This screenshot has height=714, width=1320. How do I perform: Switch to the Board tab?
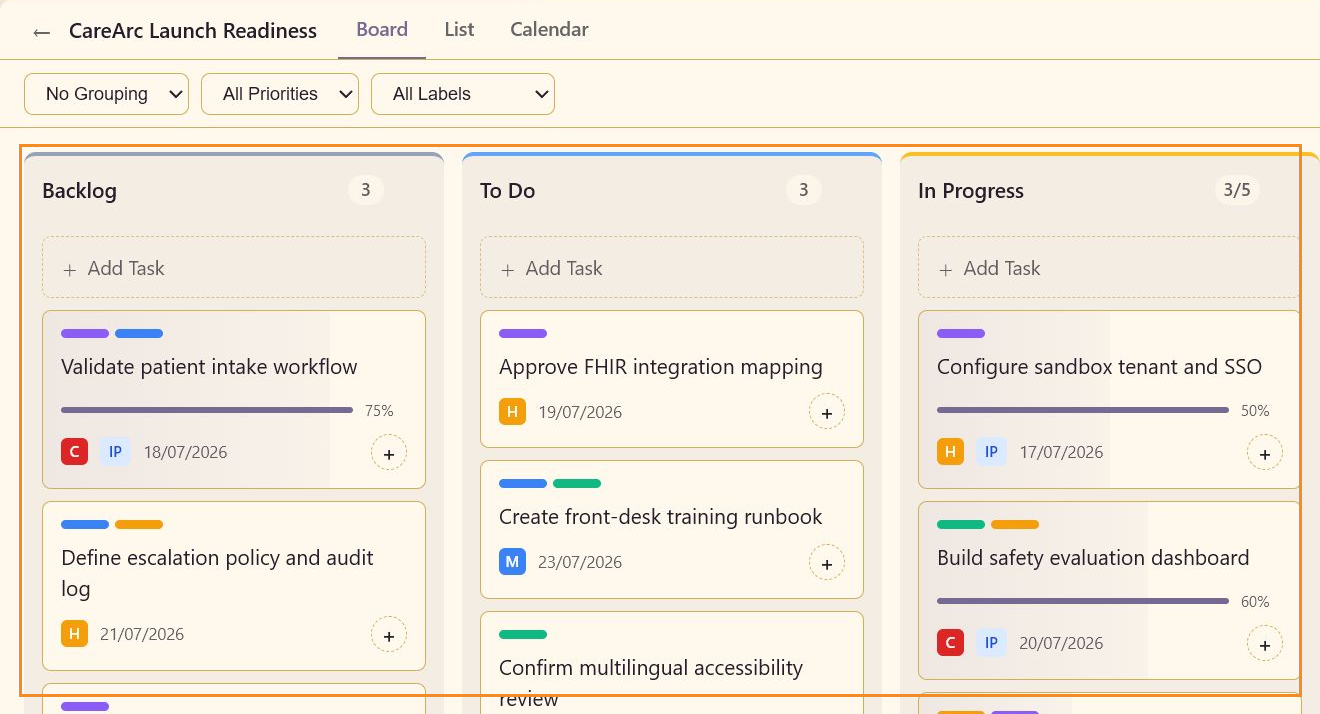[382, 30]
